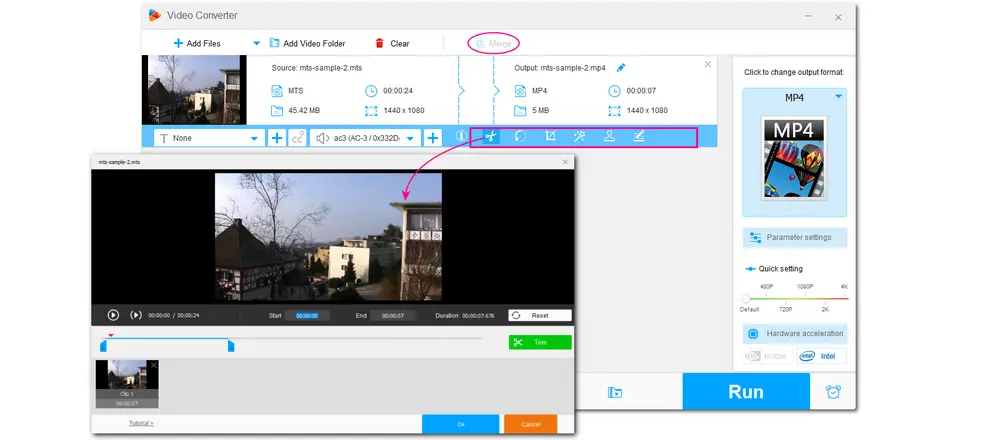Select NVIDIA hardware acceleration
Screen dimensions: 1000x440
[768, 356]
